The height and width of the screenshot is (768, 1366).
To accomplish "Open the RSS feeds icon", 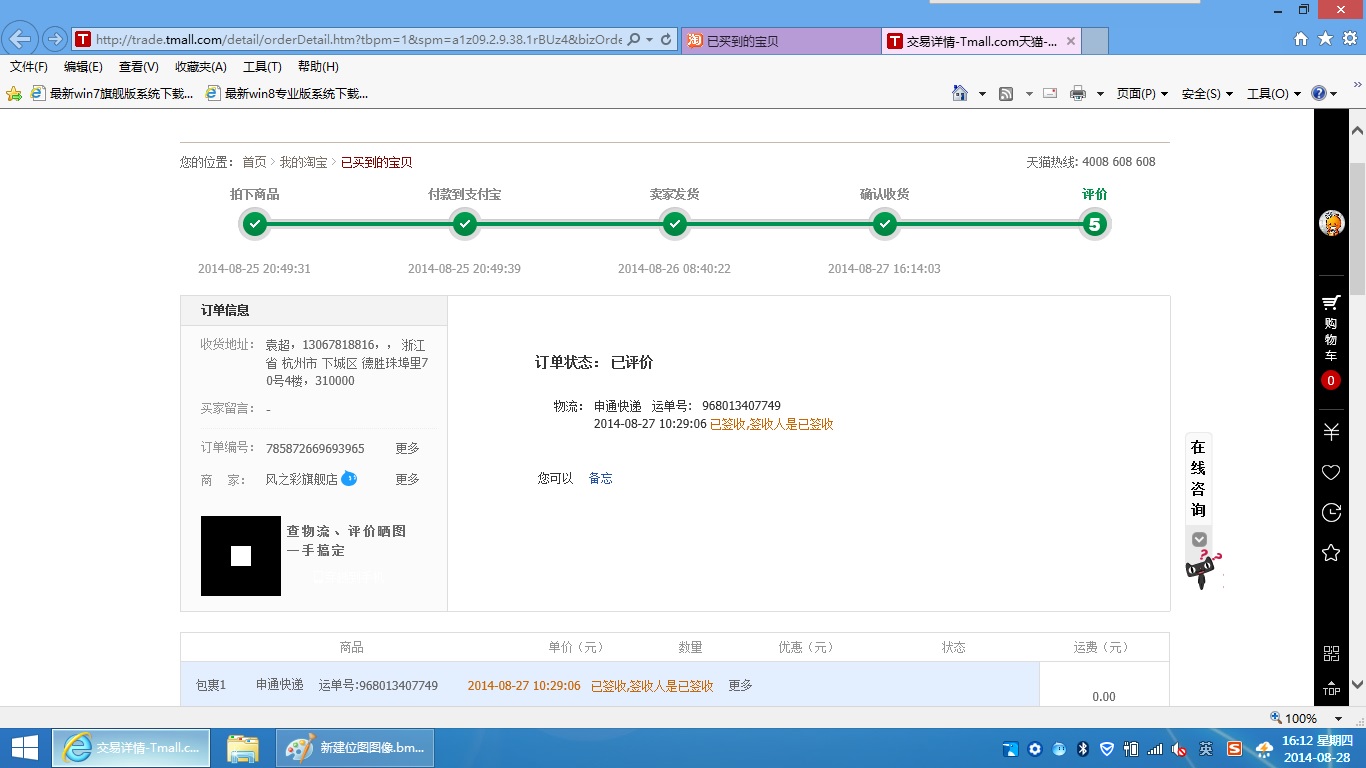I will click(x=1006, y=93).
